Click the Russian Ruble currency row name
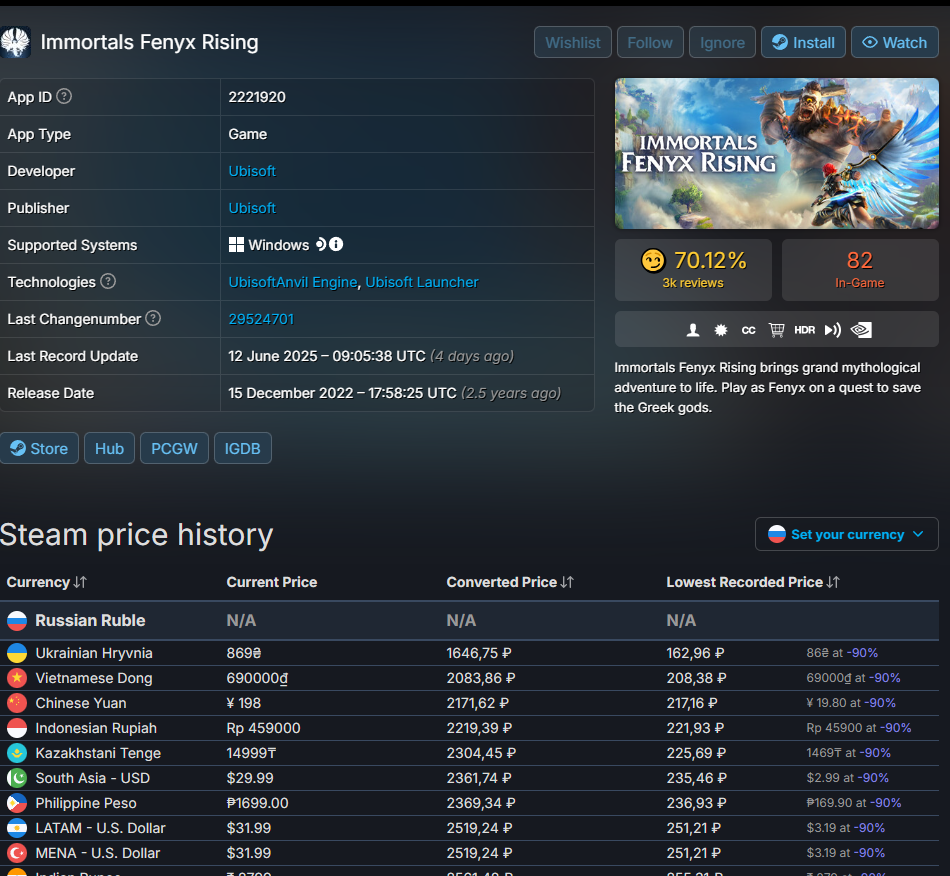 pyautogui.click(x=90, y=620)
